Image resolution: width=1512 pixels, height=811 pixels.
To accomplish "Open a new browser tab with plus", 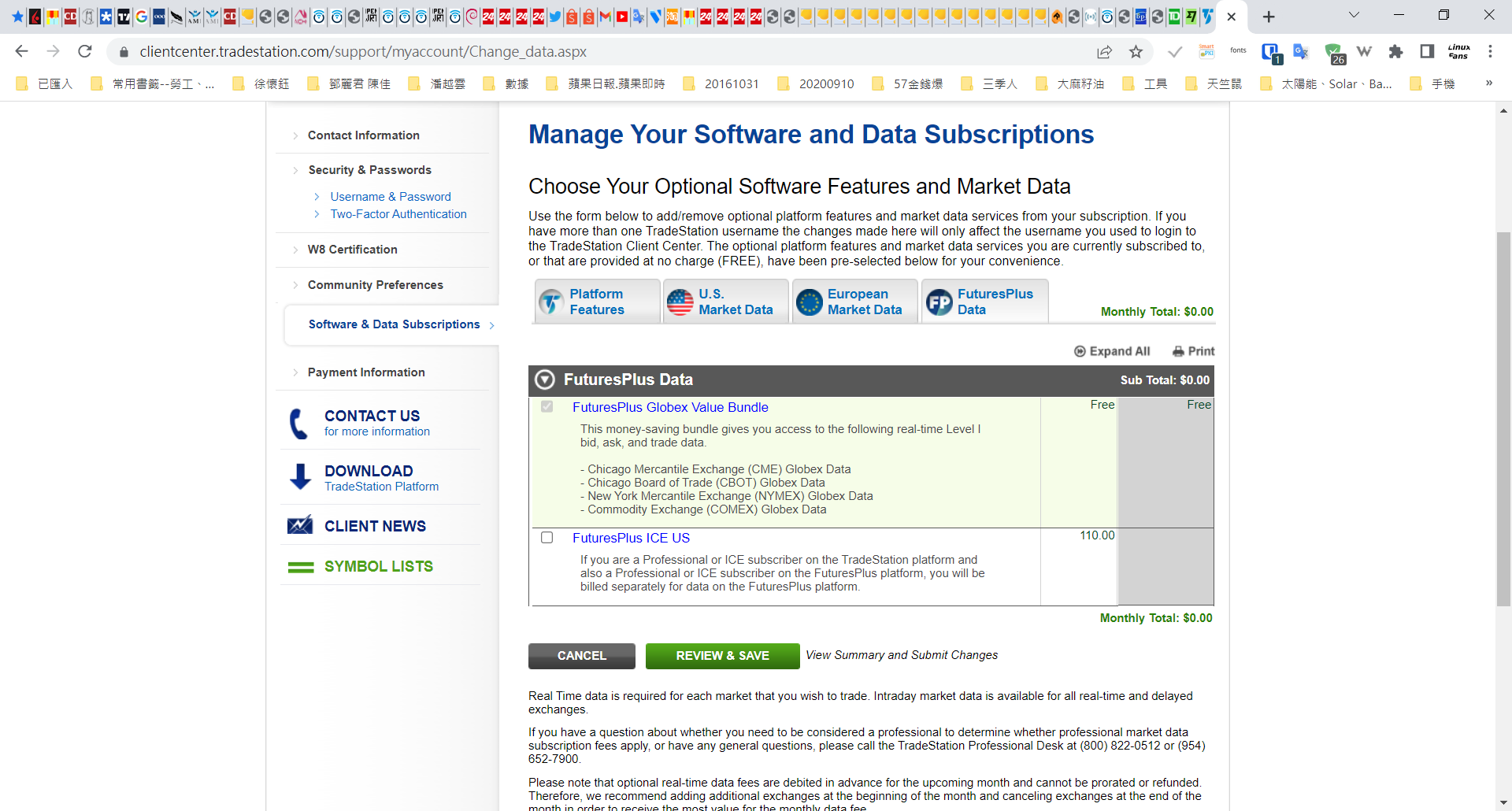I will (x=1269, y=17).
